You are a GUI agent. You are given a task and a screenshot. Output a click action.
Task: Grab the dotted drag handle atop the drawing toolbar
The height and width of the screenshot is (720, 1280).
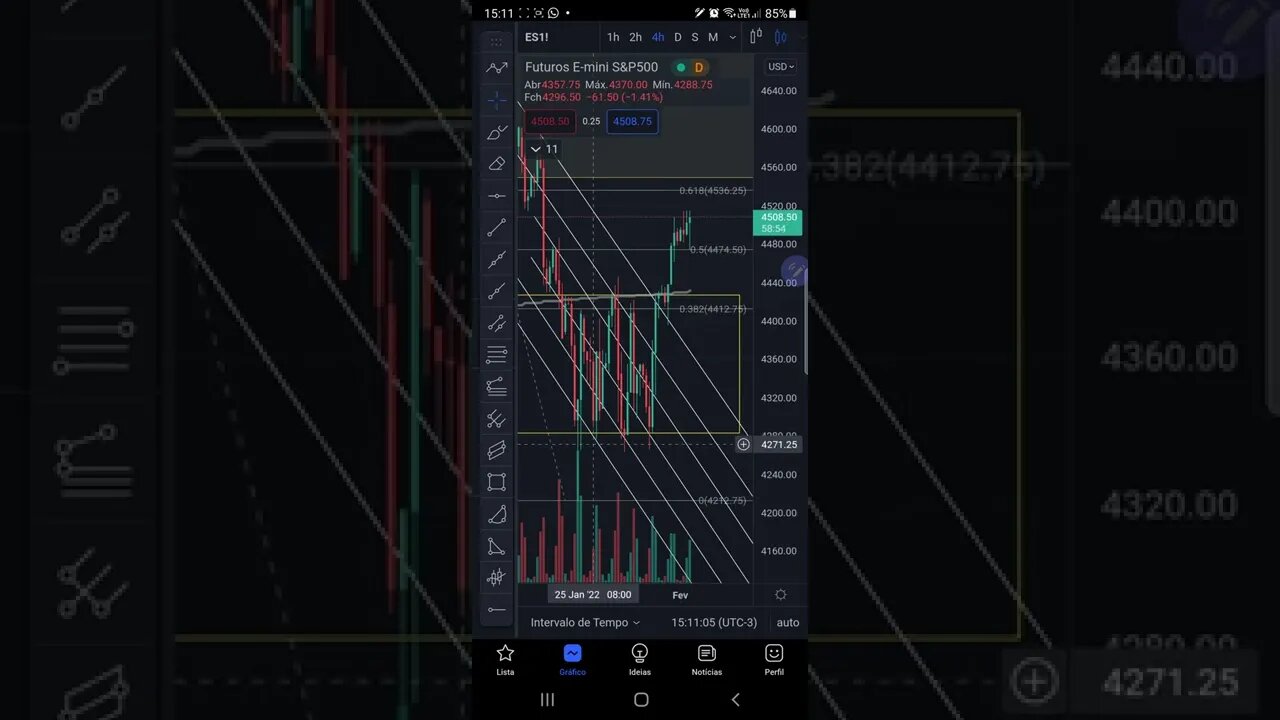(x=496, y=43)
